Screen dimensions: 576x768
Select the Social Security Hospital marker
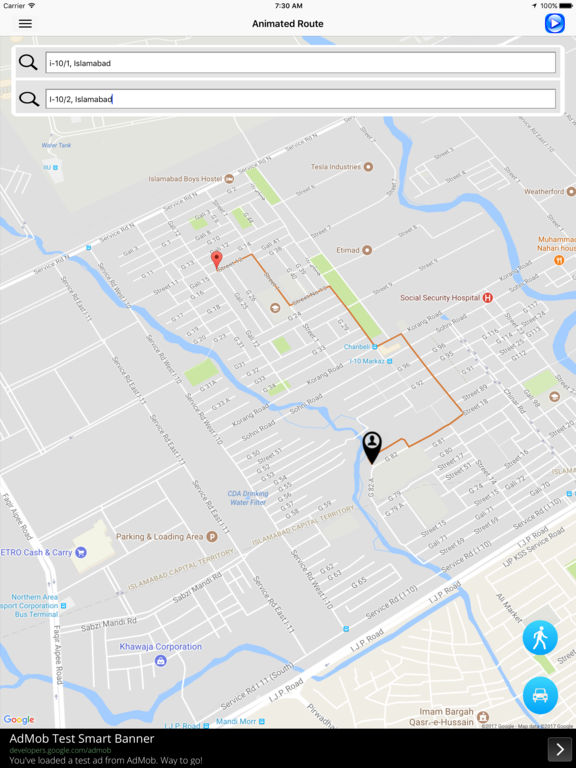click(x=487, y=297)
